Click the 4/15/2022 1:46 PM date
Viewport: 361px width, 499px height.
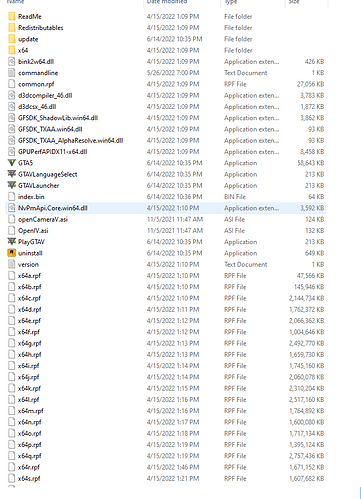173,467
